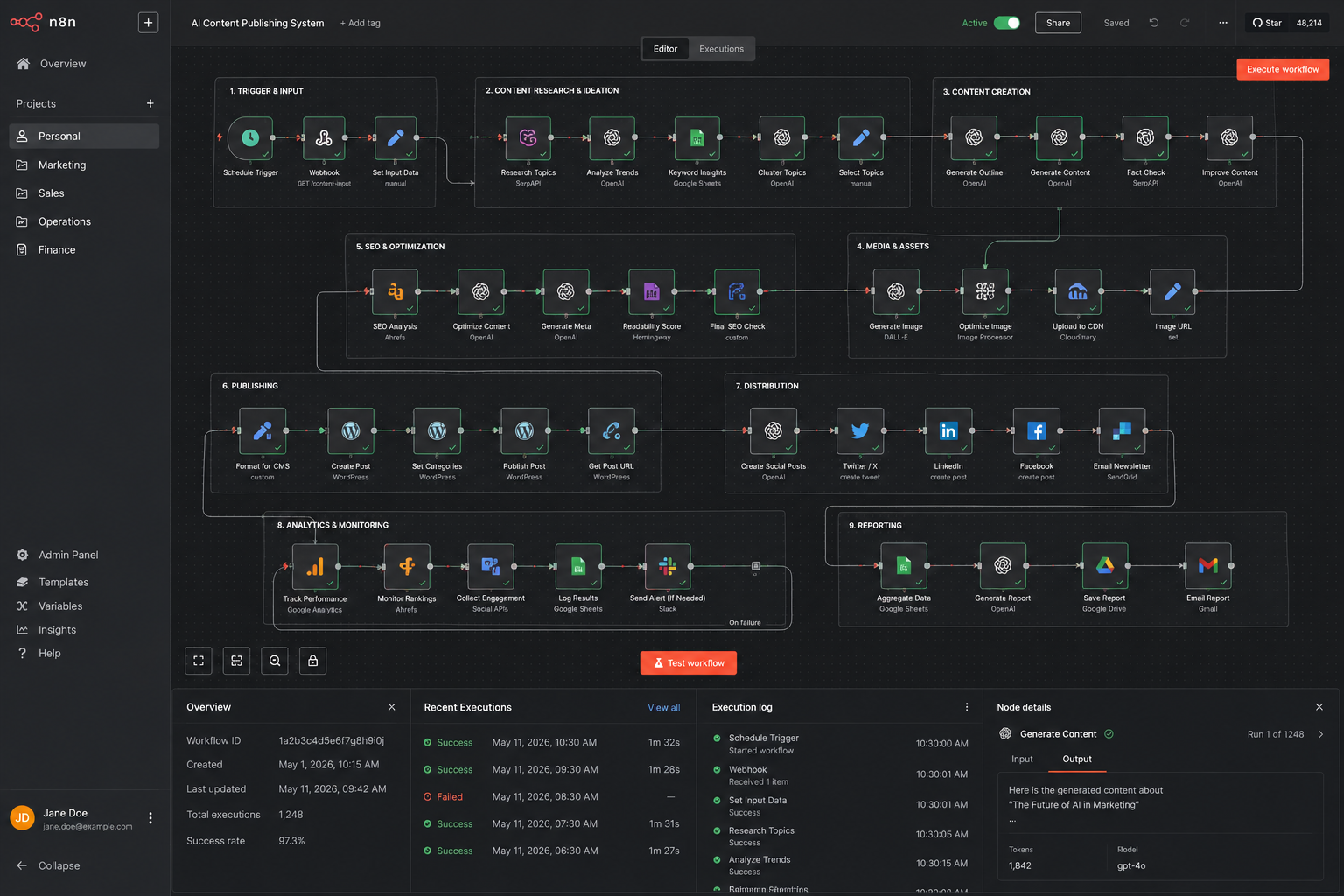Image resolution: width=1344 pixels, height=896 pixels.
Task: Open the Marketing project
Action: [x=84, y=164]
